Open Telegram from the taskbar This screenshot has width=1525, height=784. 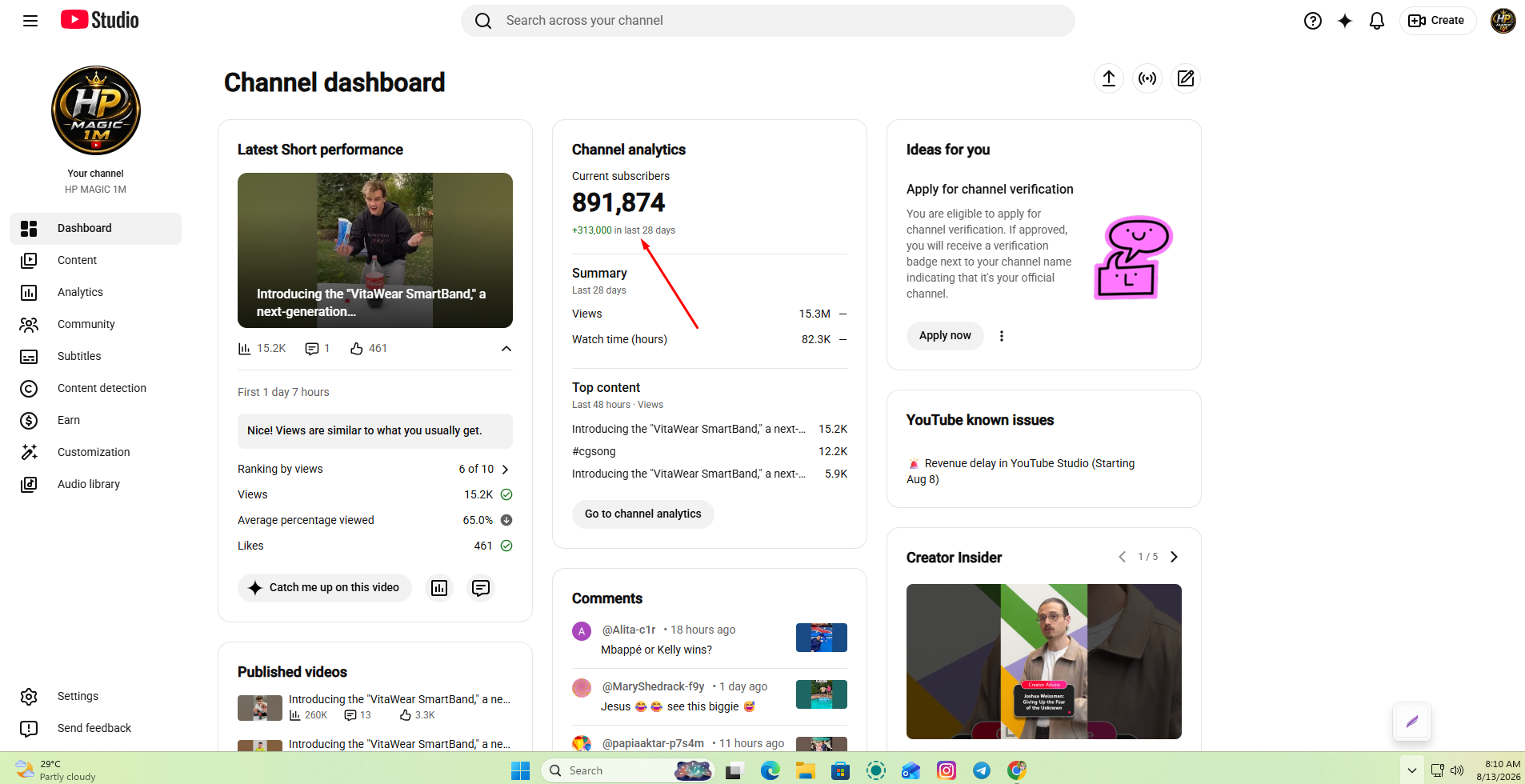tap(981, 770)
